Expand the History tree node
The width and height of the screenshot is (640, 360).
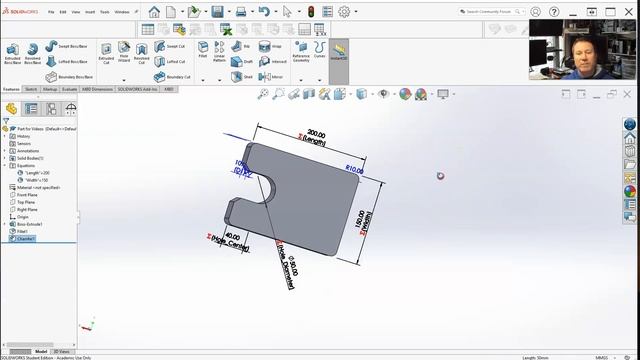(5, 136)
